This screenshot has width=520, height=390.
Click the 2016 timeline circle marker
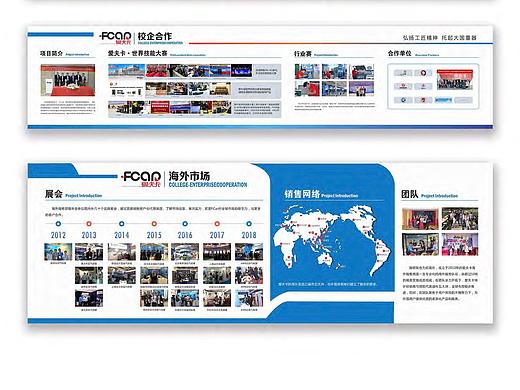[185, 224]
